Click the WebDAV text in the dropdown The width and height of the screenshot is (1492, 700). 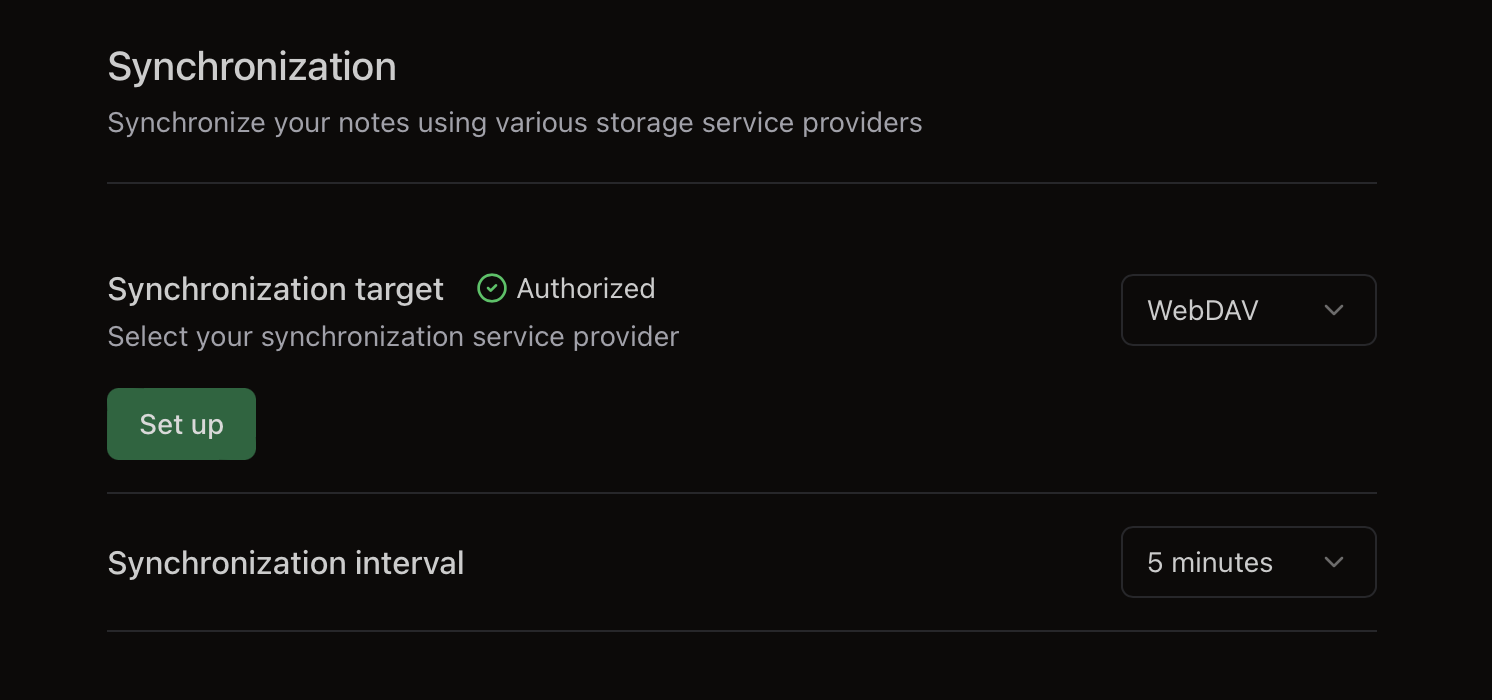click(x=1202, y=310)
